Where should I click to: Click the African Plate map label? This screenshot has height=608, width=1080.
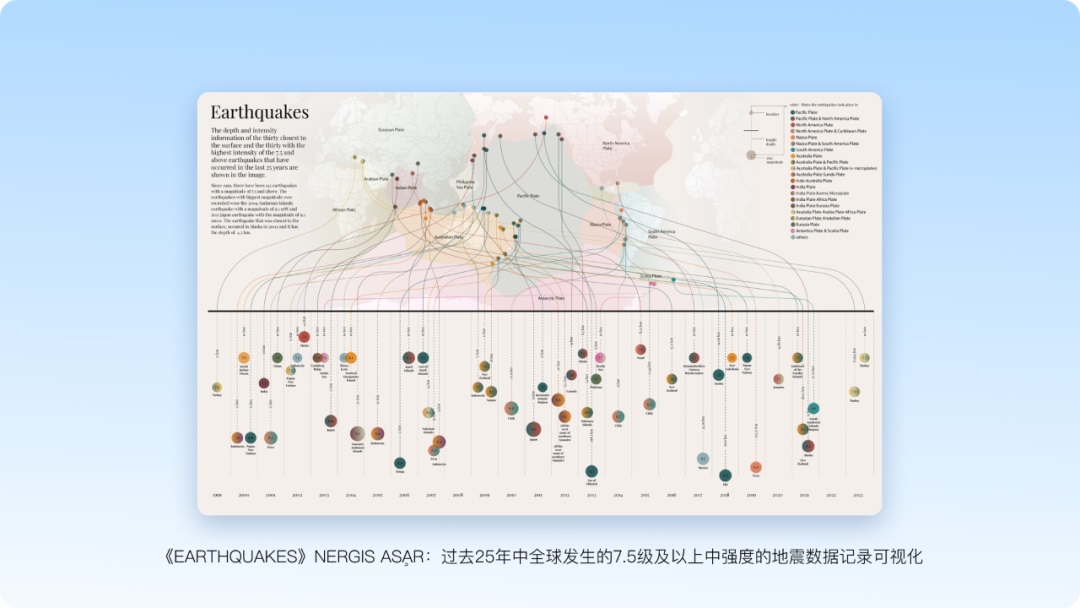[x=344, y=210]
